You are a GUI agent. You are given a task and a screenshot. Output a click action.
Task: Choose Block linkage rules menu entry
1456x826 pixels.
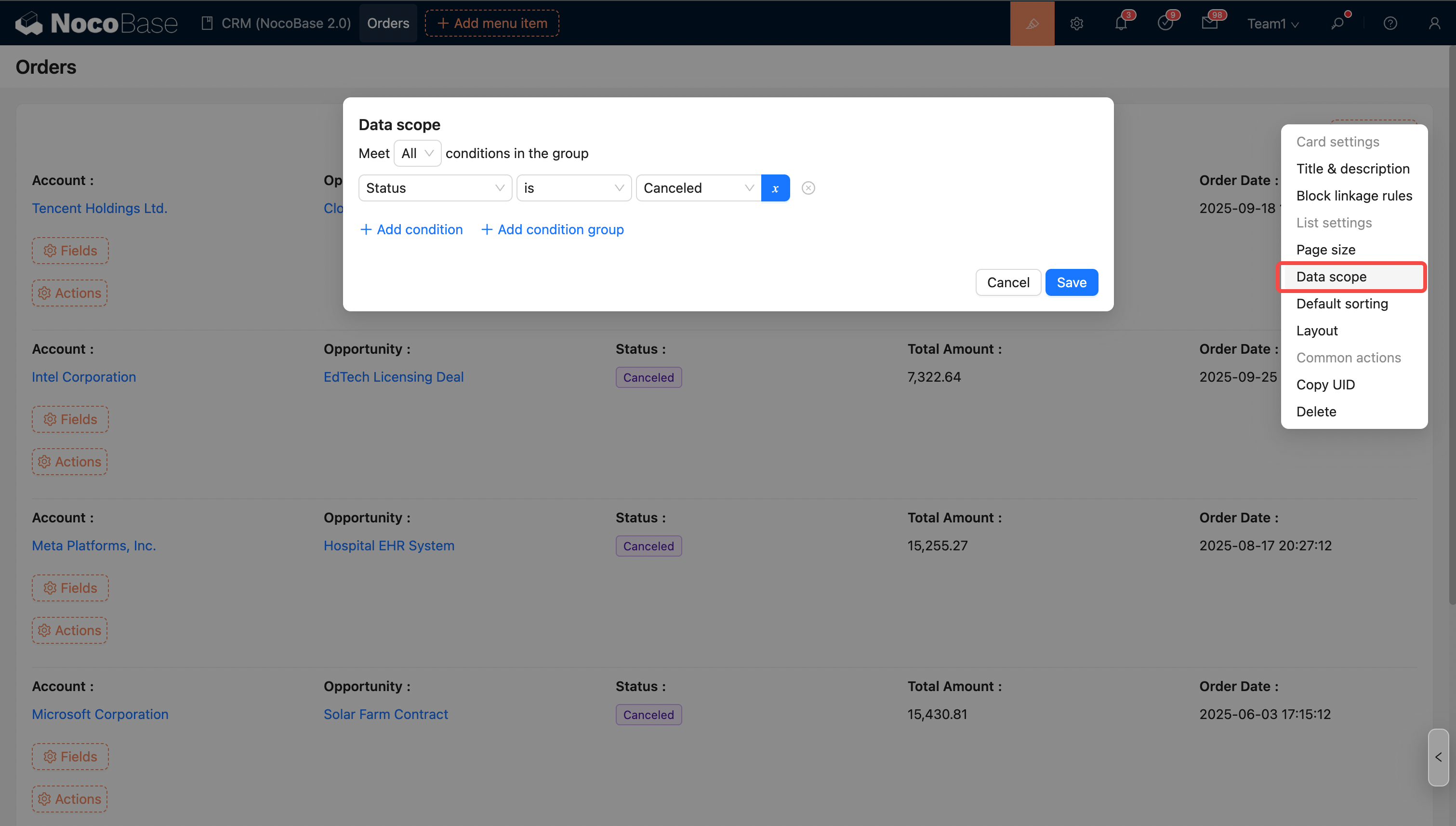(x=1354, y=196)
